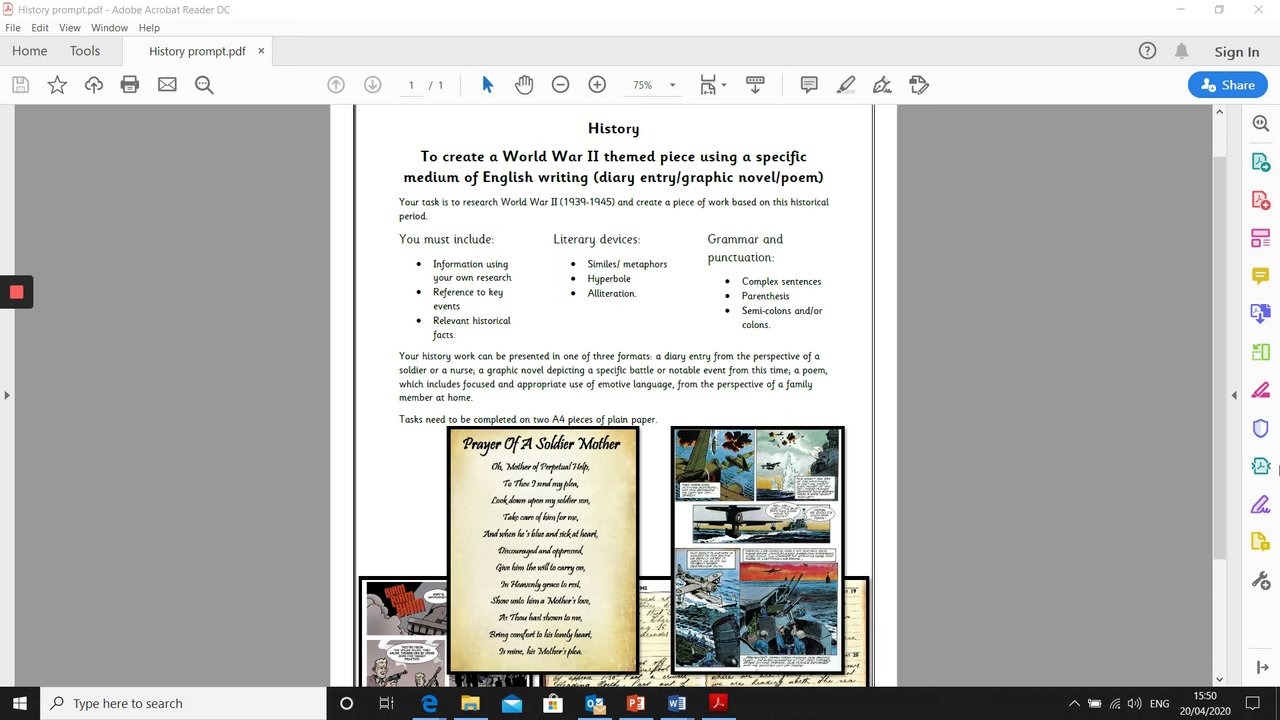The width and height of the screenshot is (1280, 720).
Task: Close the History prompt.pdf tab
Action: click(x=261, y=51)
